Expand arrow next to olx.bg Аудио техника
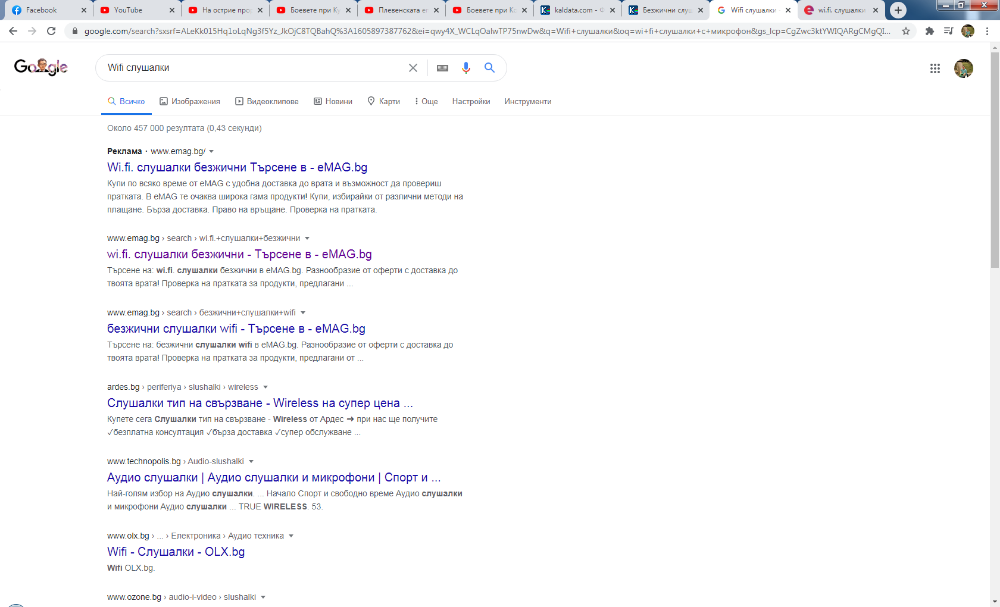1000x607 pixels. [x=291, y=536]
